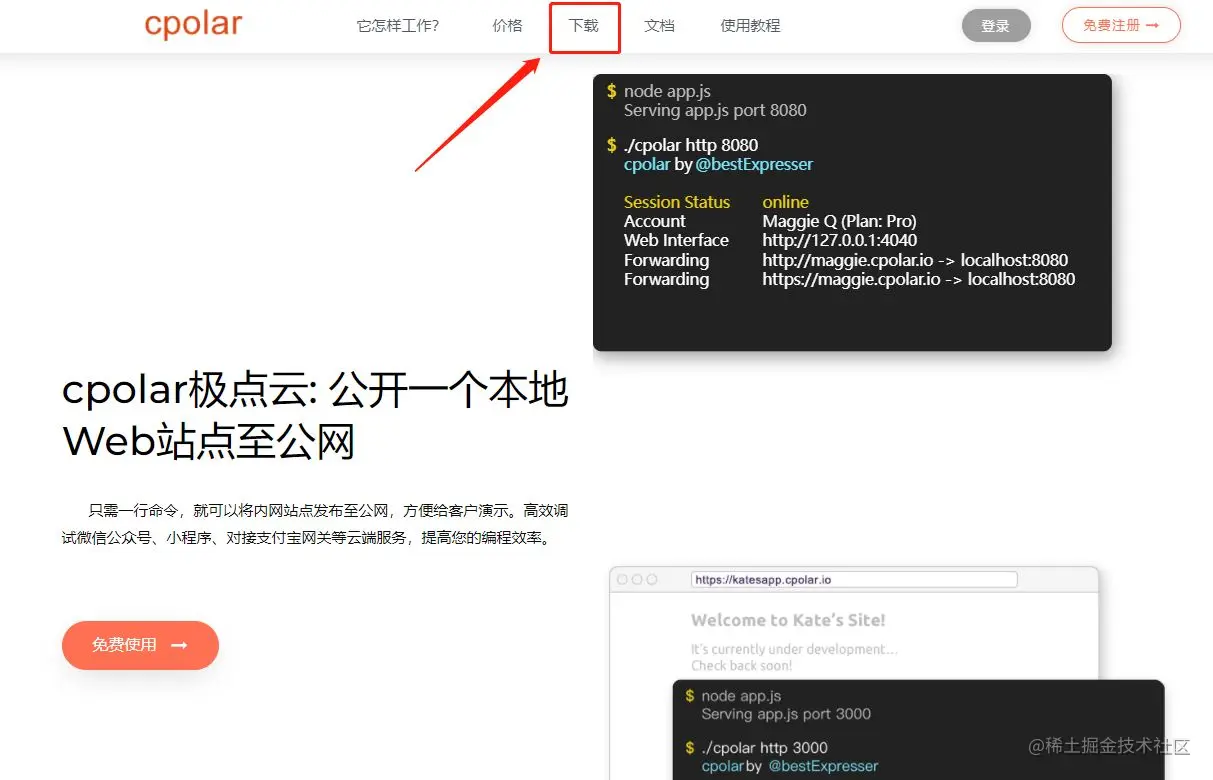
Task: Click 'Check back soon!' text
Action: 742,666
